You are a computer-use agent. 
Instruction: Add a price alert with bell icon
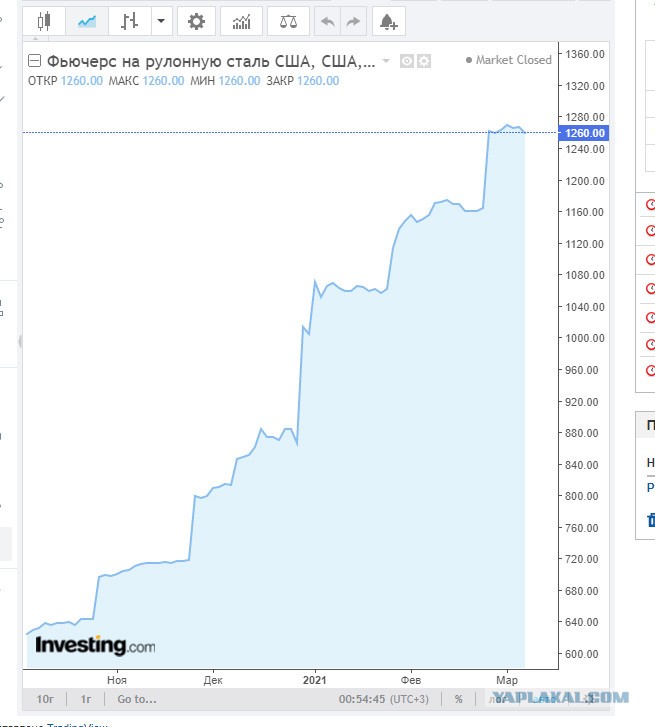pos(388,21)
